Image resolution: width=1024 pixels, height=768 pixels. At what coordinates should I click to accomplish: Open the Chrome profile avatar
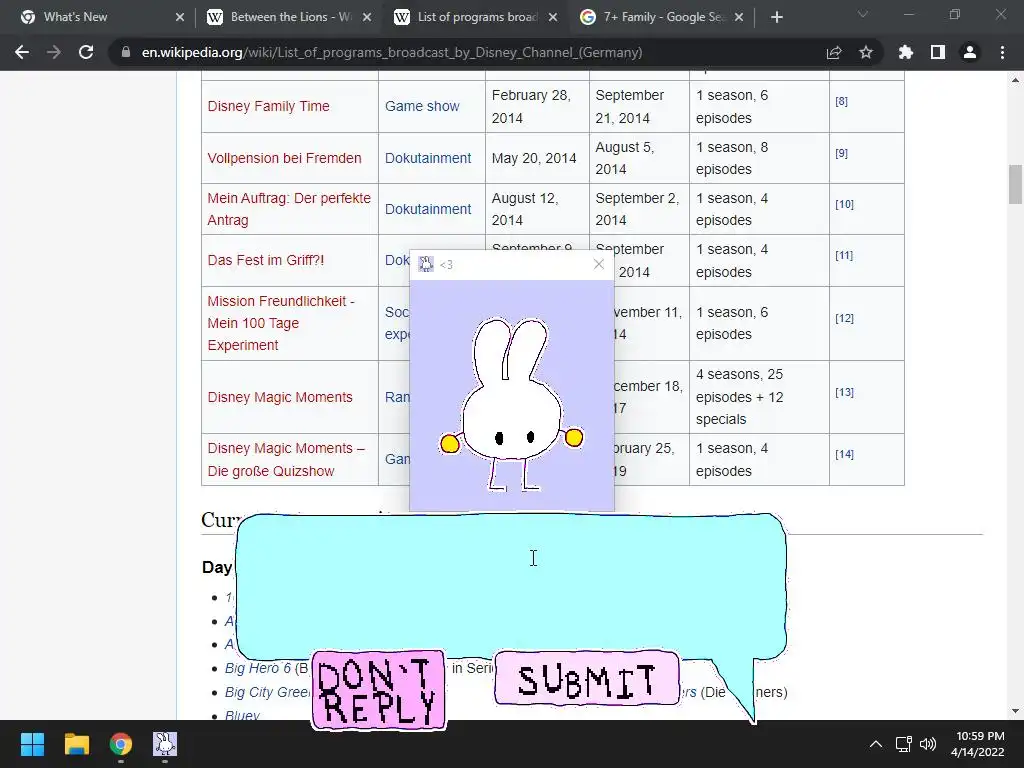970,52
